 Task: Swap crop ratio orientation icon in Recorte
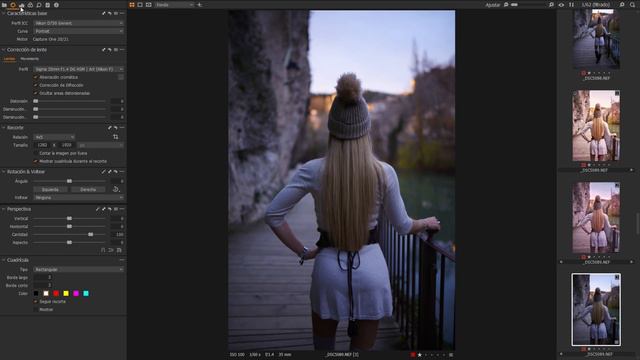116,137
